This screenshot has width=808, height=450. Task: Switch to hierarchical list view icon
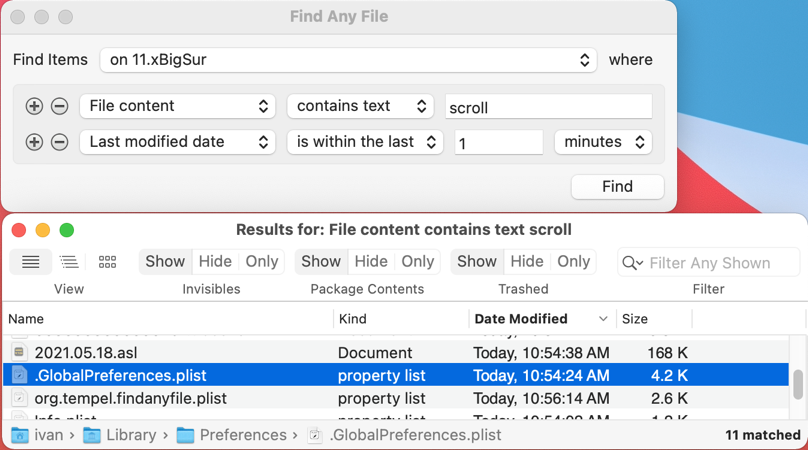point(69,262)
